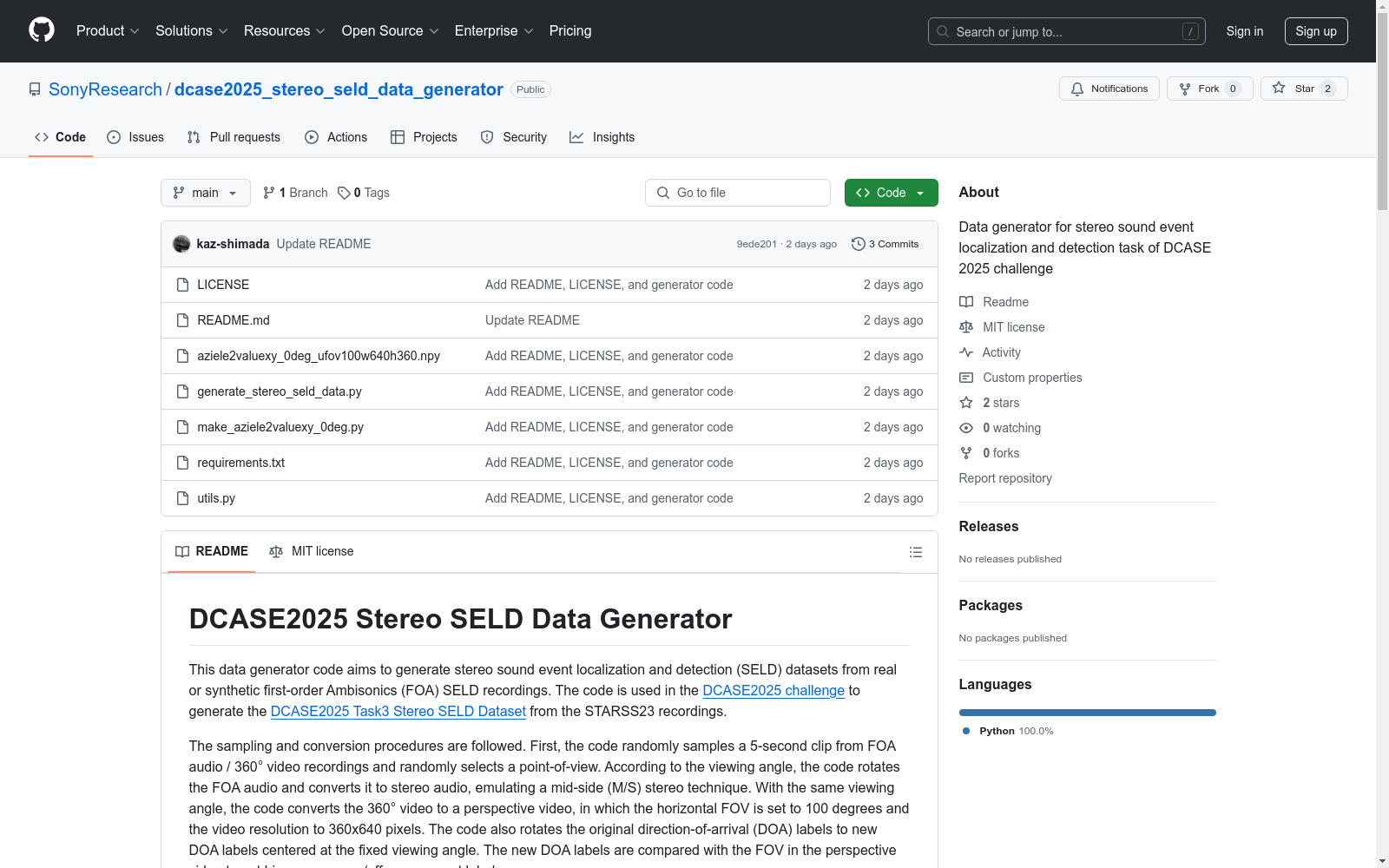1389x868 pixels.
Task: Click the tag icon beside 0 Tags
Action: pos(344,193)
